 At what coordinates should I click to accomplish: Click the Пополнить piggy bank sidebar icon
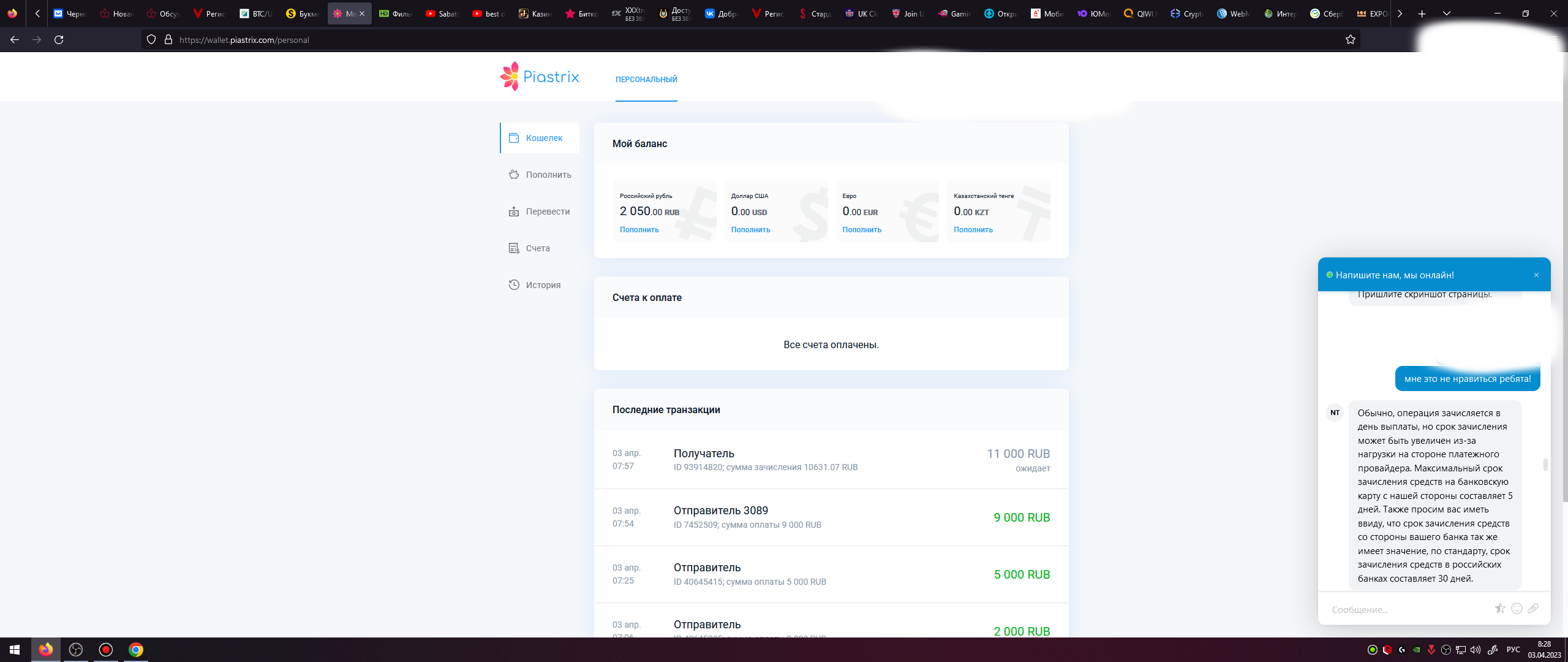tap(514, 175)
